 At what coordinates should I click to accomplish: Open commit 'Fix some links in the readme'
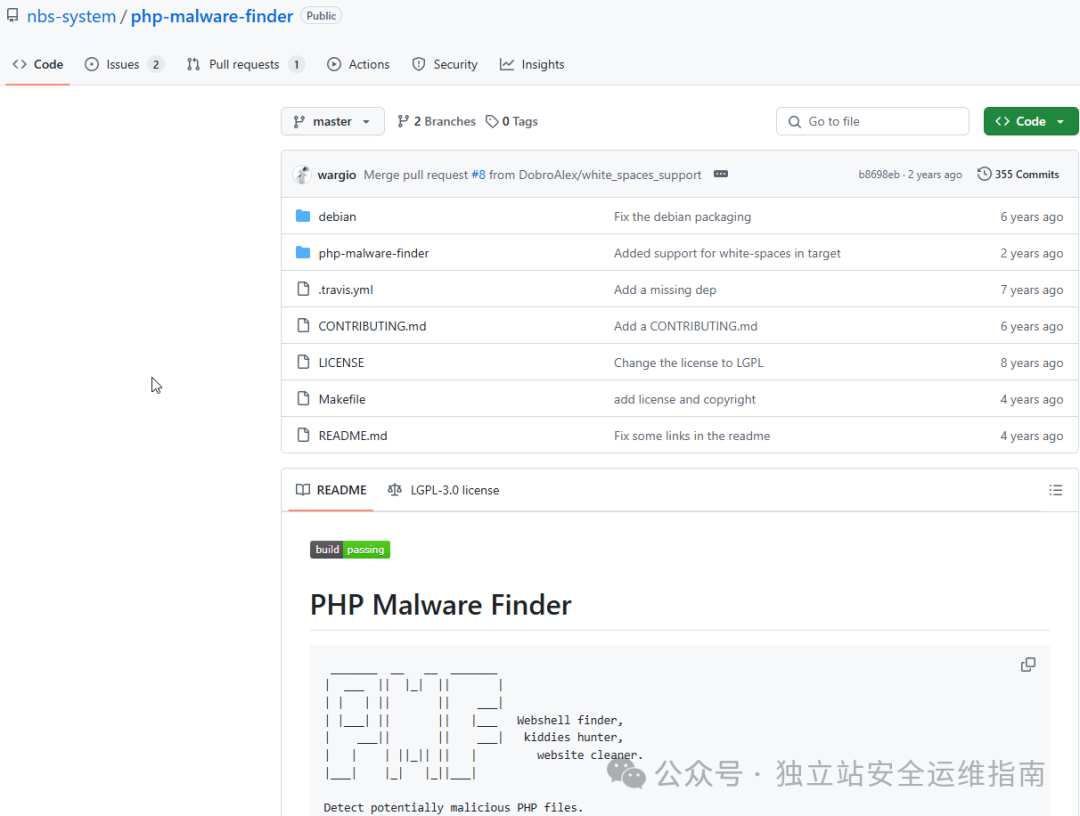pos(692,435)
